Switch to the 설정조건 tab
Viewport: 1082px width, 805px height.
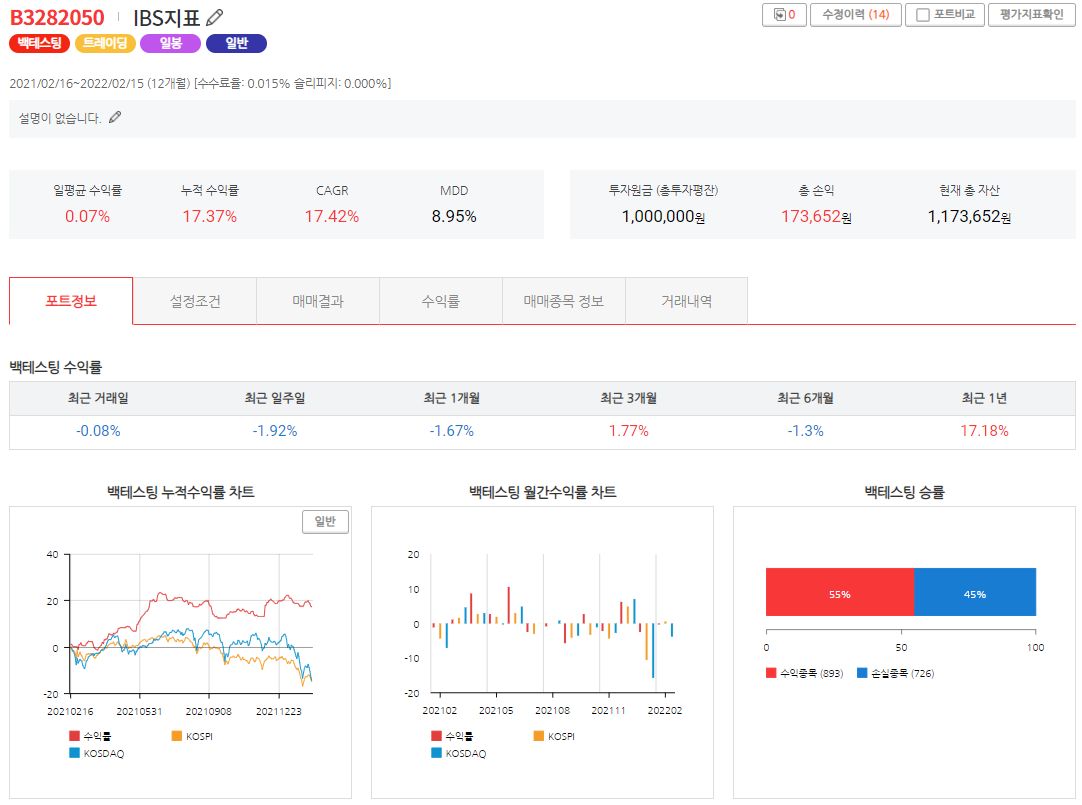click(195, 301)
